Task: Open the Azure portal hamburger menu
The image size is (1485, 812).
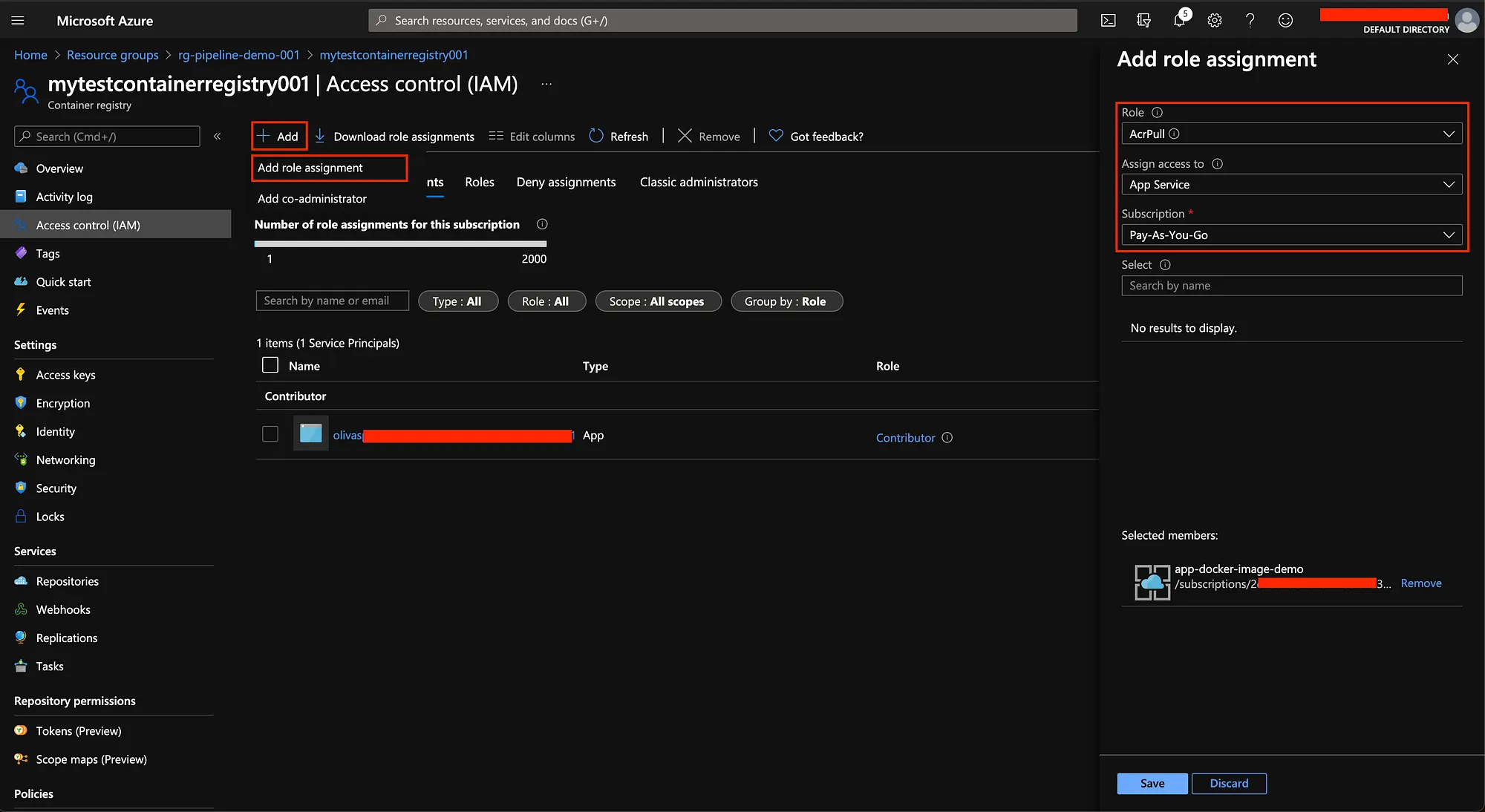Action: click(x=18, y=21)
